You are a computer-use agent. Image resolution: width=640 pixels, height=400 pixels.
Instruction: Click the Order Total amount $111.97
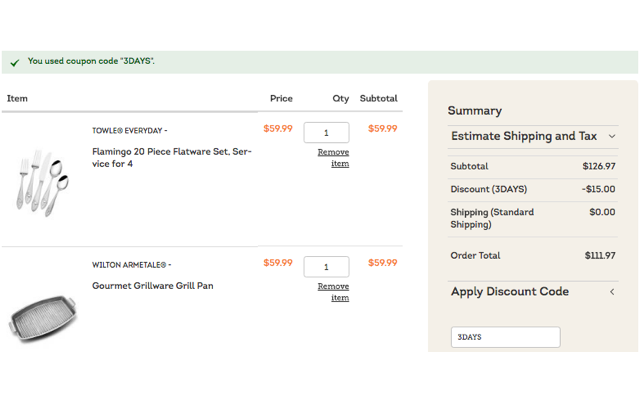pyautogui.click(x=600, y=256)
